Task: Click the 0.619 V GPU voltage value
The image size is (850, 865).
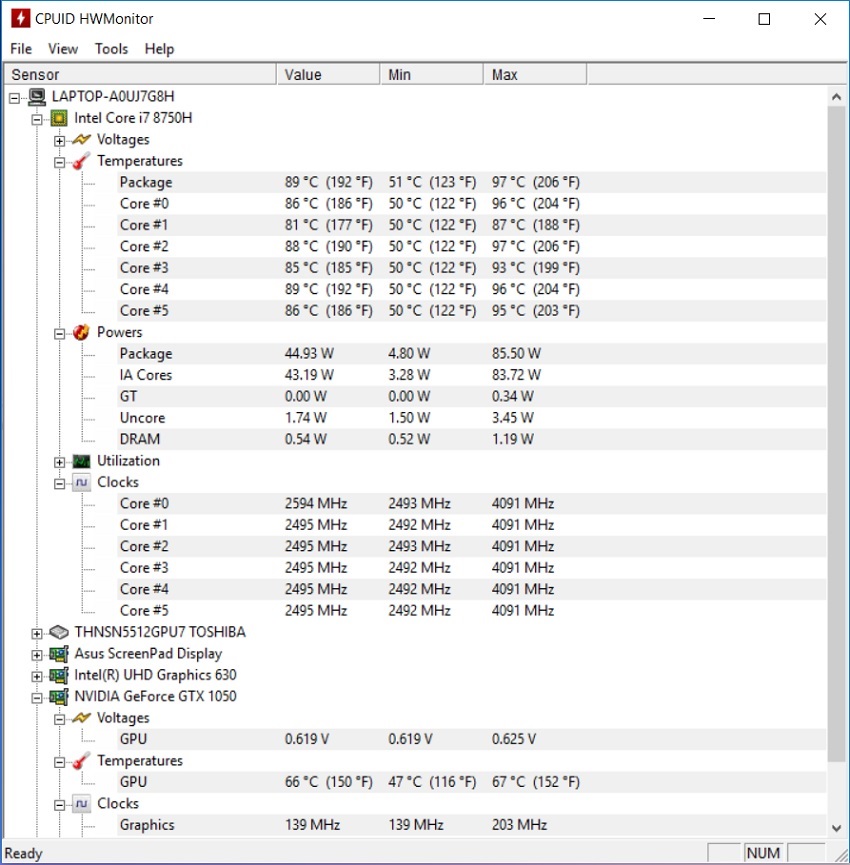Action: point(307,739)
